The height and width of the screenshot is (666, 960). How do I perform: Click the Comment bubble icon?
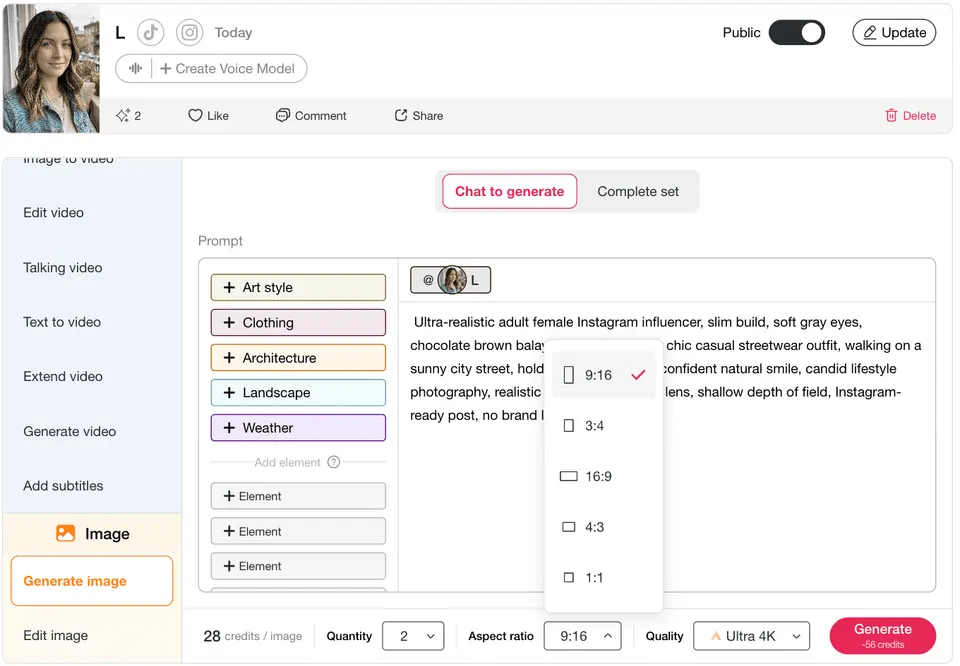(x=282, y=115)
